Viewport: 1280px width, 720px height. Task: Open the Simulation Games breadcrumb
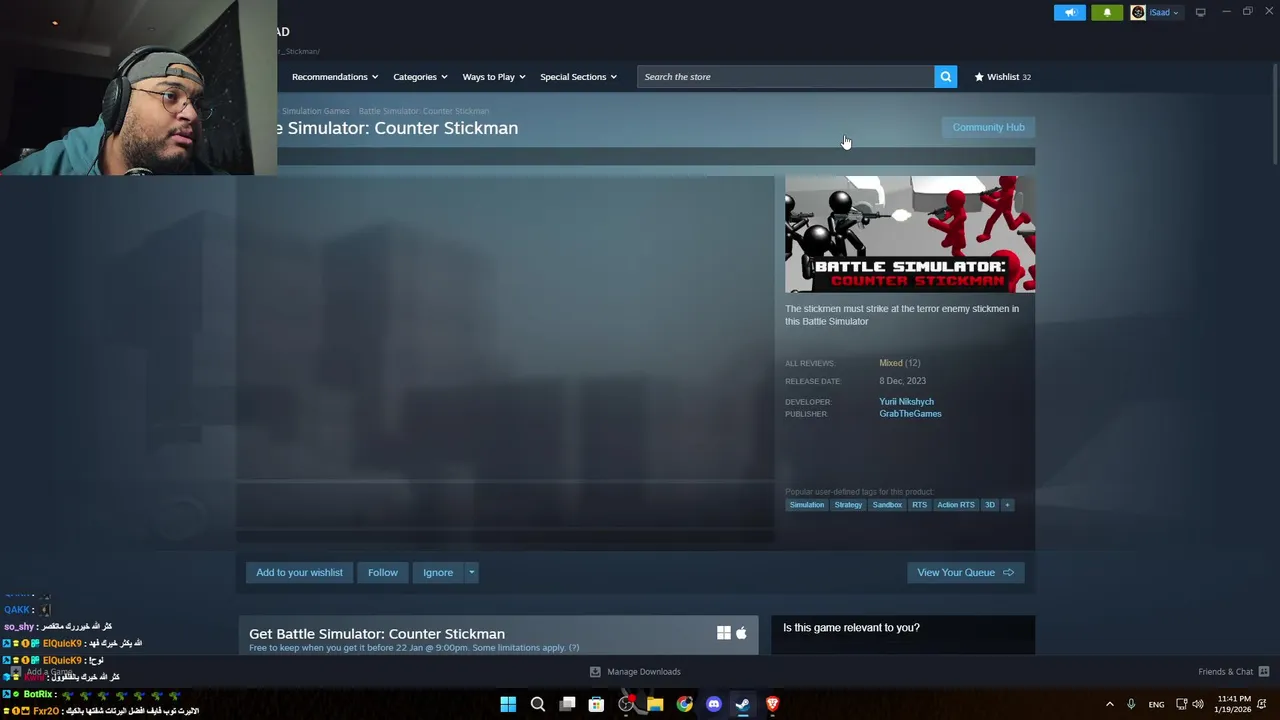coord(315,111)
